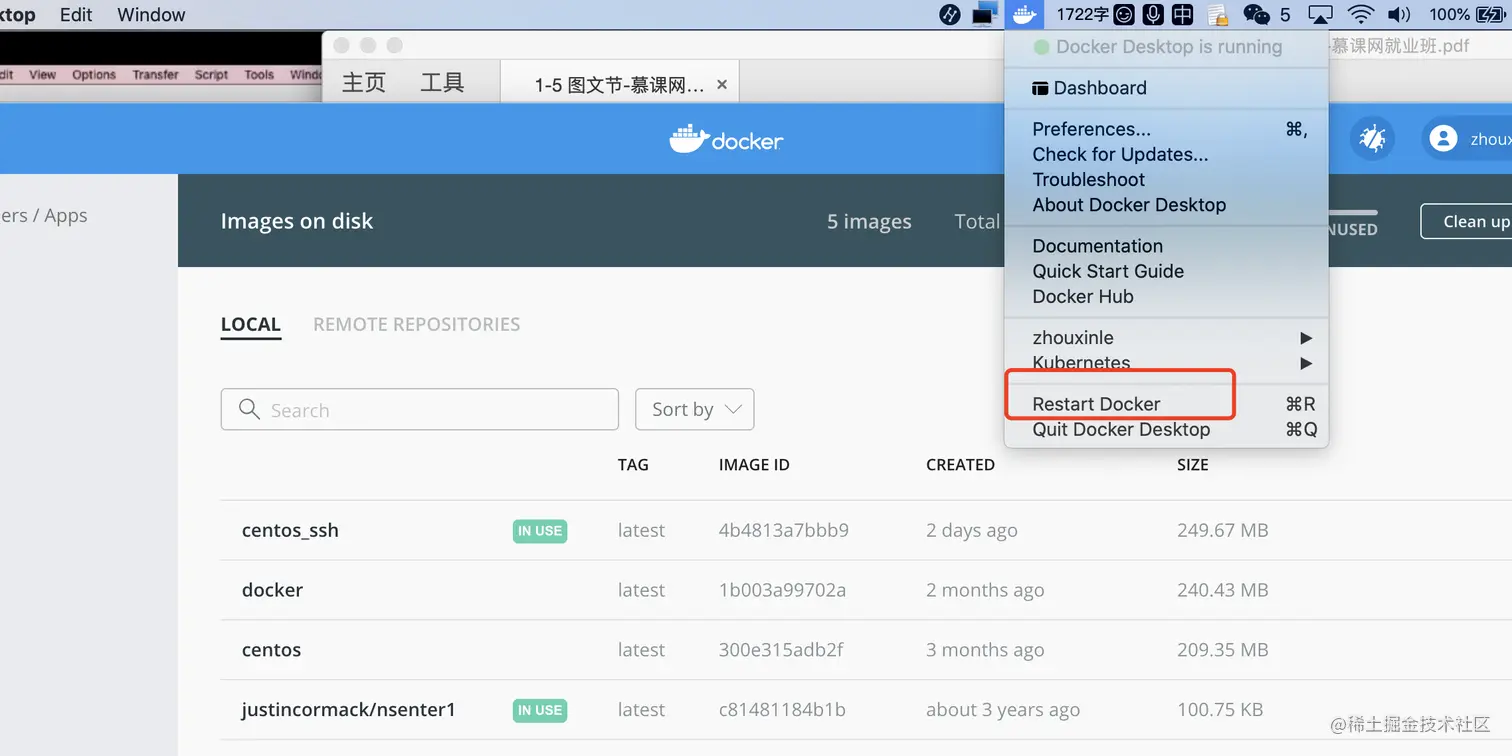
Task: Click the CREATED column header
Action: [960, 465]
